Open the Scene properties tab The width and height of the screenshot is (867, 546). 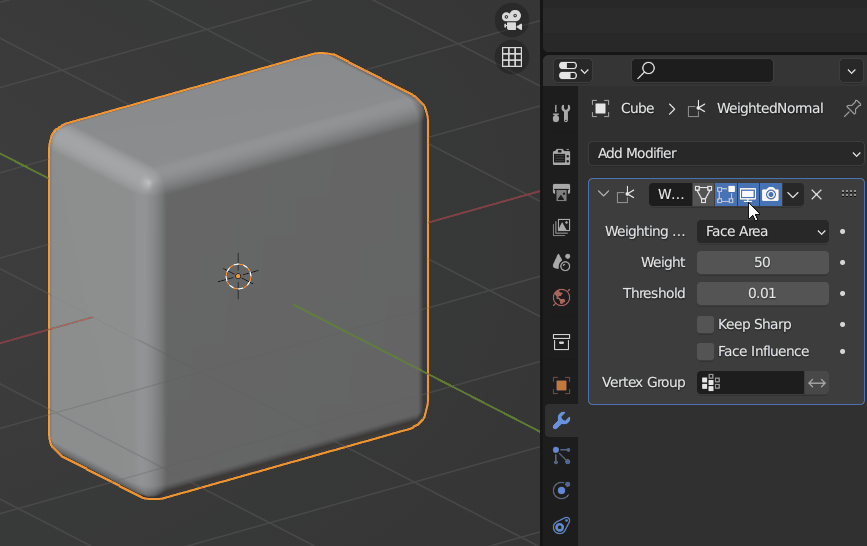[561, 262]
